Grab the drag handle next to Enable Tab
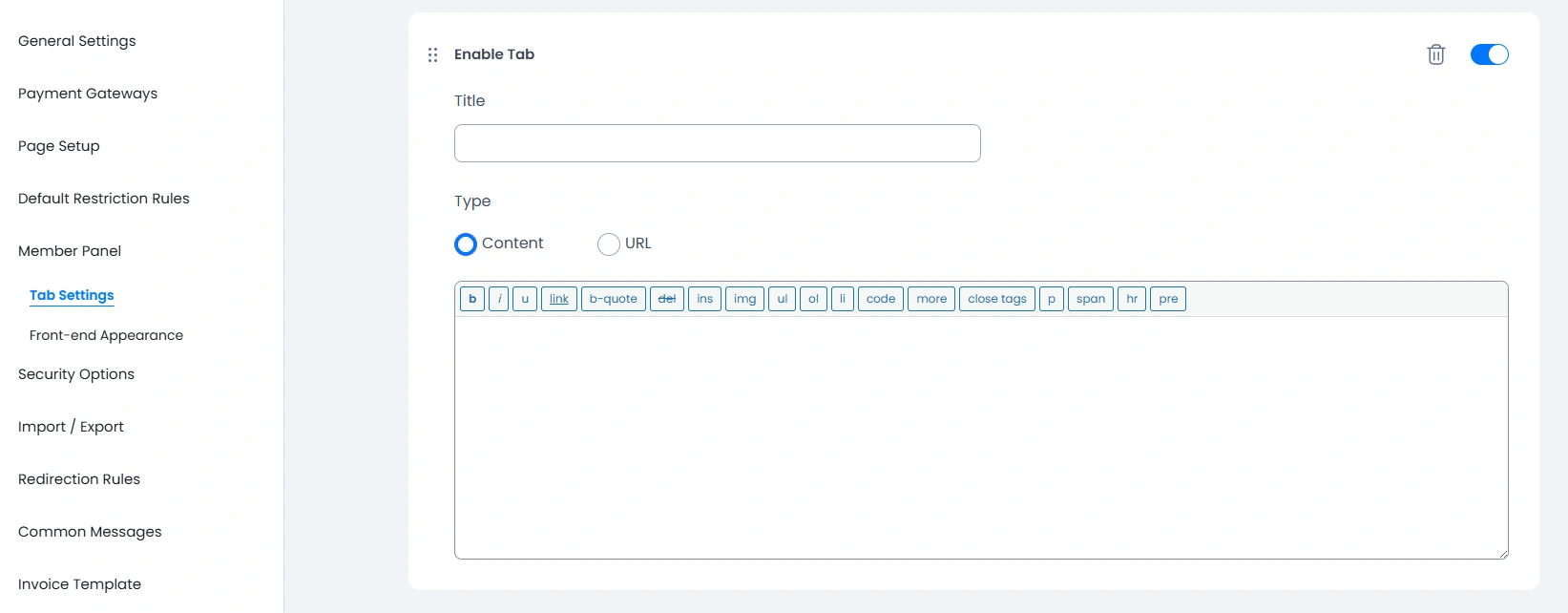This screenshot has width=1568, height=613. (432, 54)
